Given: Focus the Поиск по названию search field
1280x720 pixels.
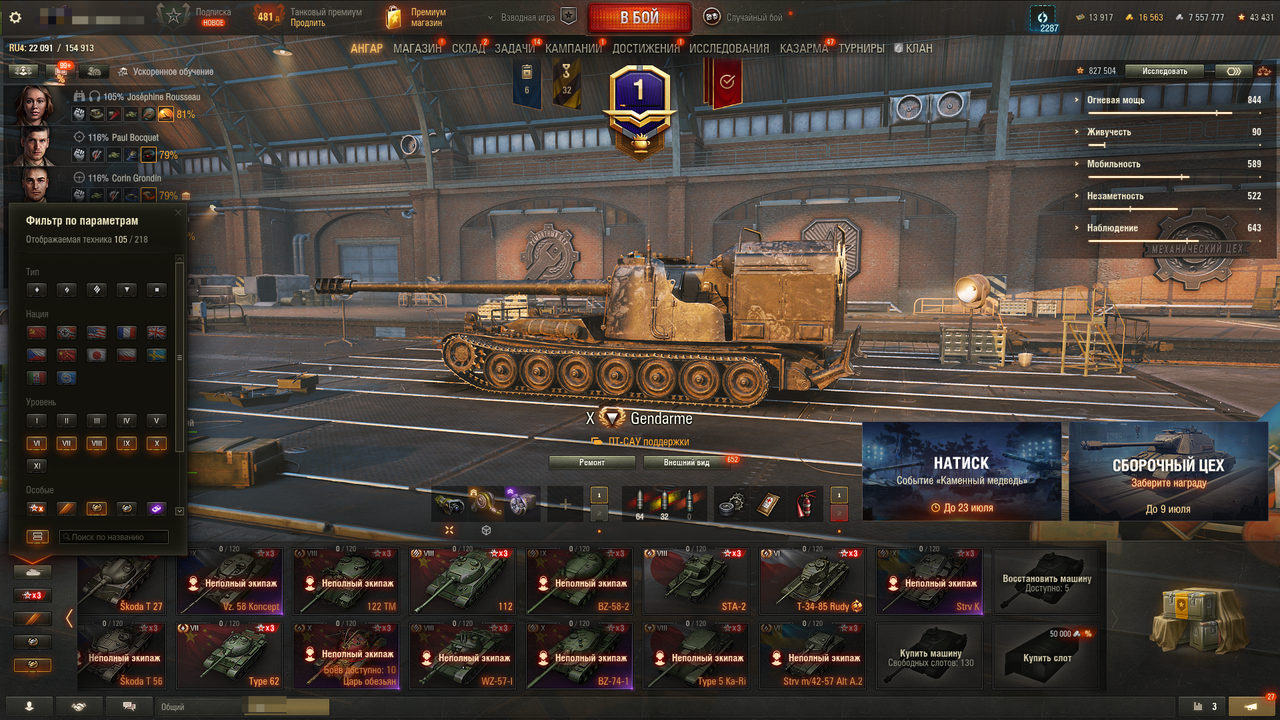Looking at the screenshot, I should [x=113, y=537].
